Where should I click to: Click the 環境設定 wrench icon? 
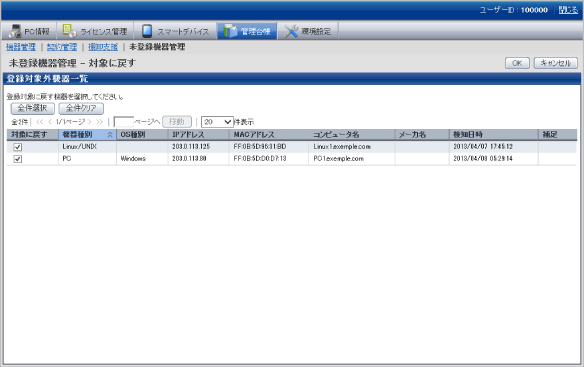pyautogui.click(x=291, y=31)
